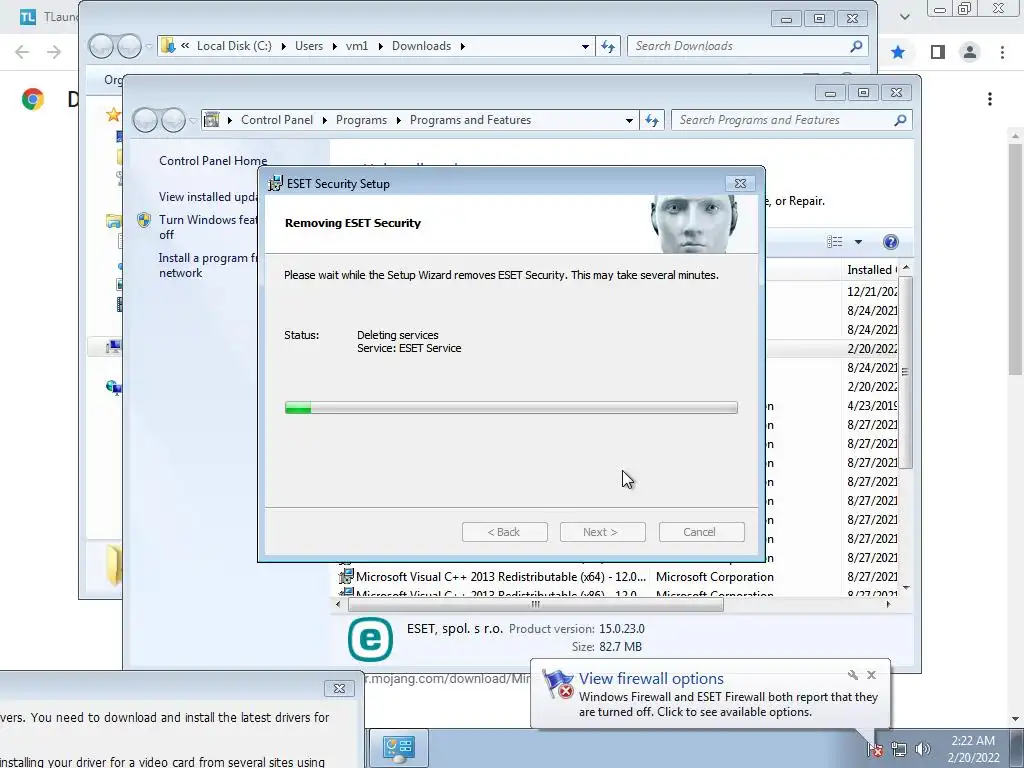Go back in the Chrome browser
This screenshot has width=1024, height=768.
click(x=22, y=52)
